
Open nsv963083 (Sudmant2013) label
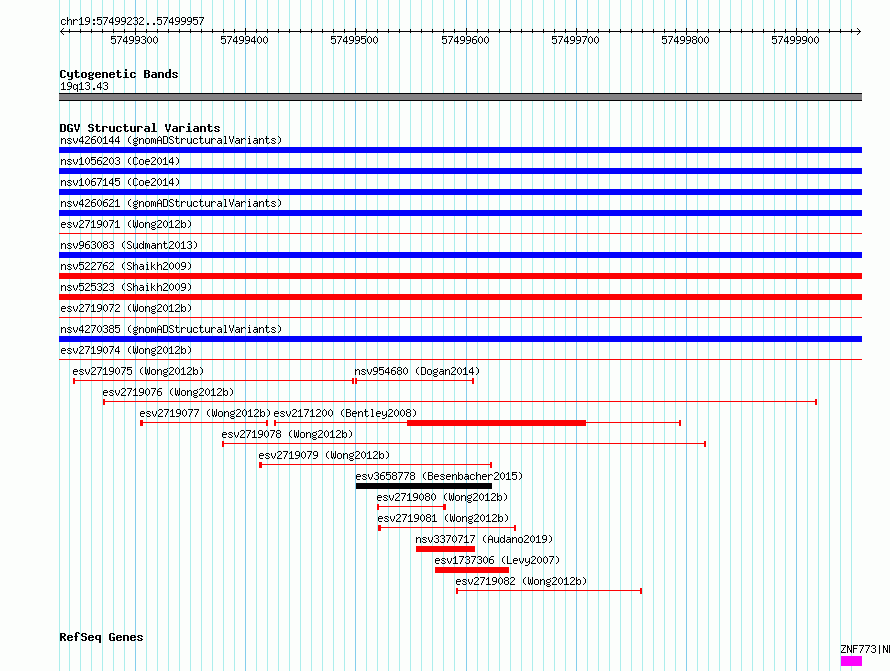129,245
